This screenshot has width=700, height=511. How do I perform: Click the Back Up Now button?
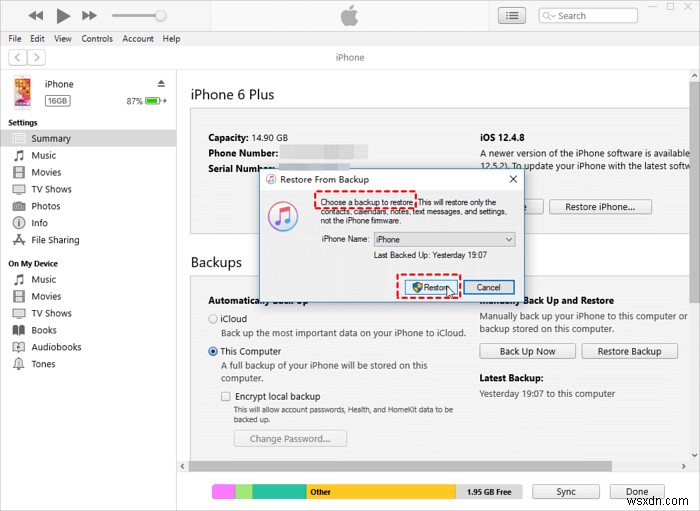(527, 351)
